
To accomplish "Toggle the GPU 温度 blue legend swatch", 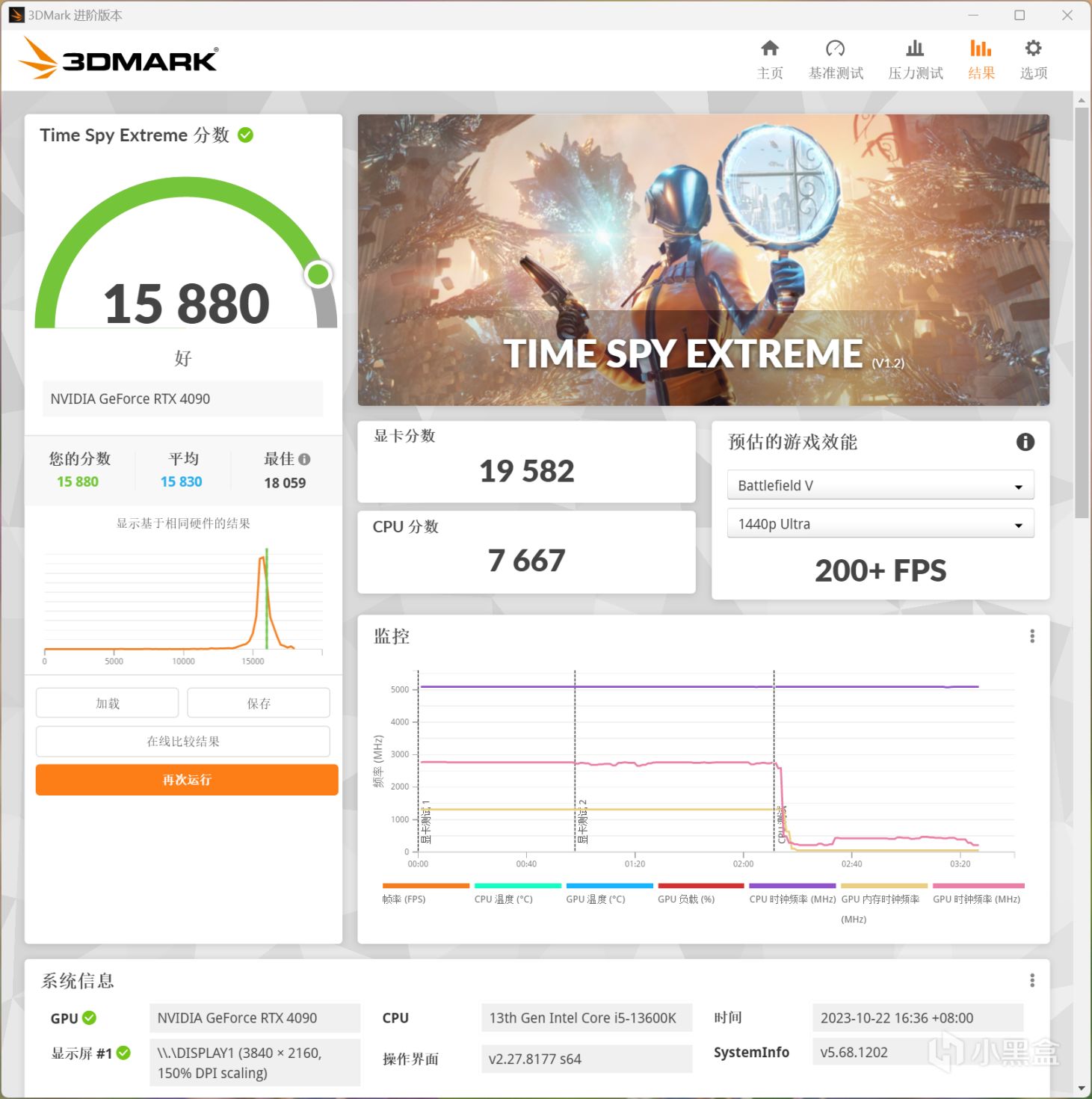I will coord(610,886).
